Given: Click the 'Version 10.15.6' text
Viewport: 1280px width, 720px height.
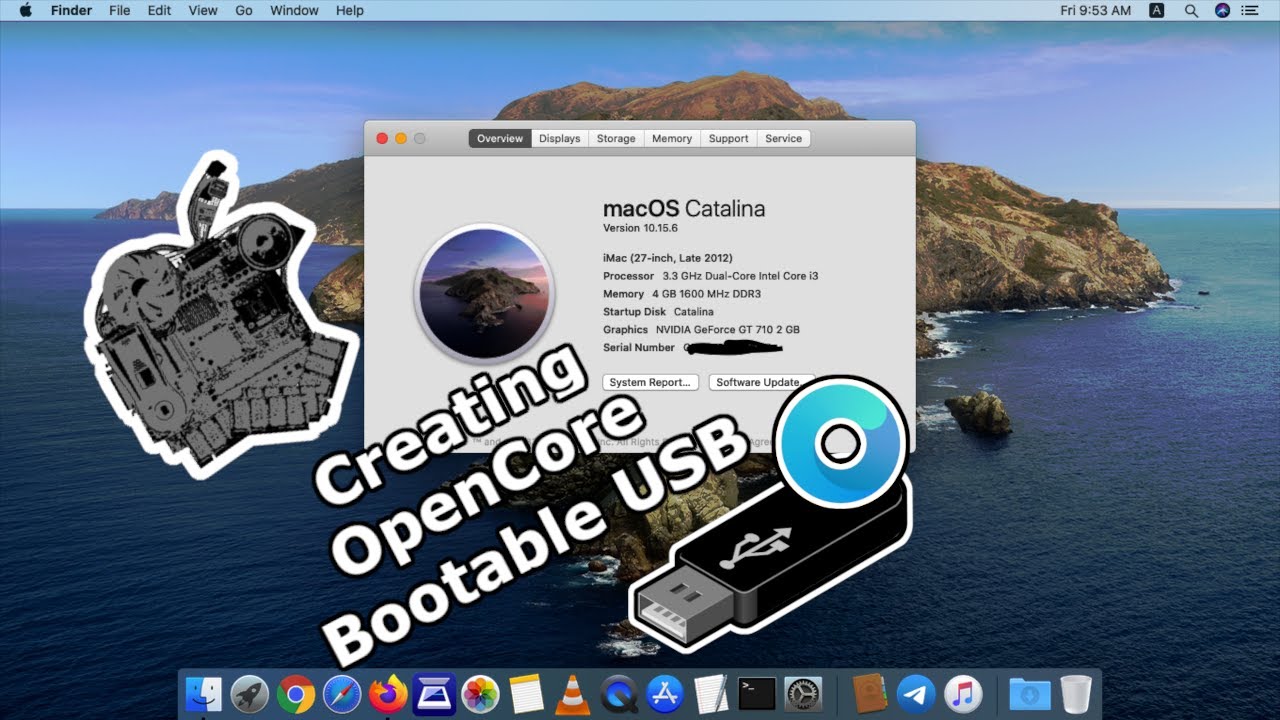Looking at the screenshot, I should point(640,228).
